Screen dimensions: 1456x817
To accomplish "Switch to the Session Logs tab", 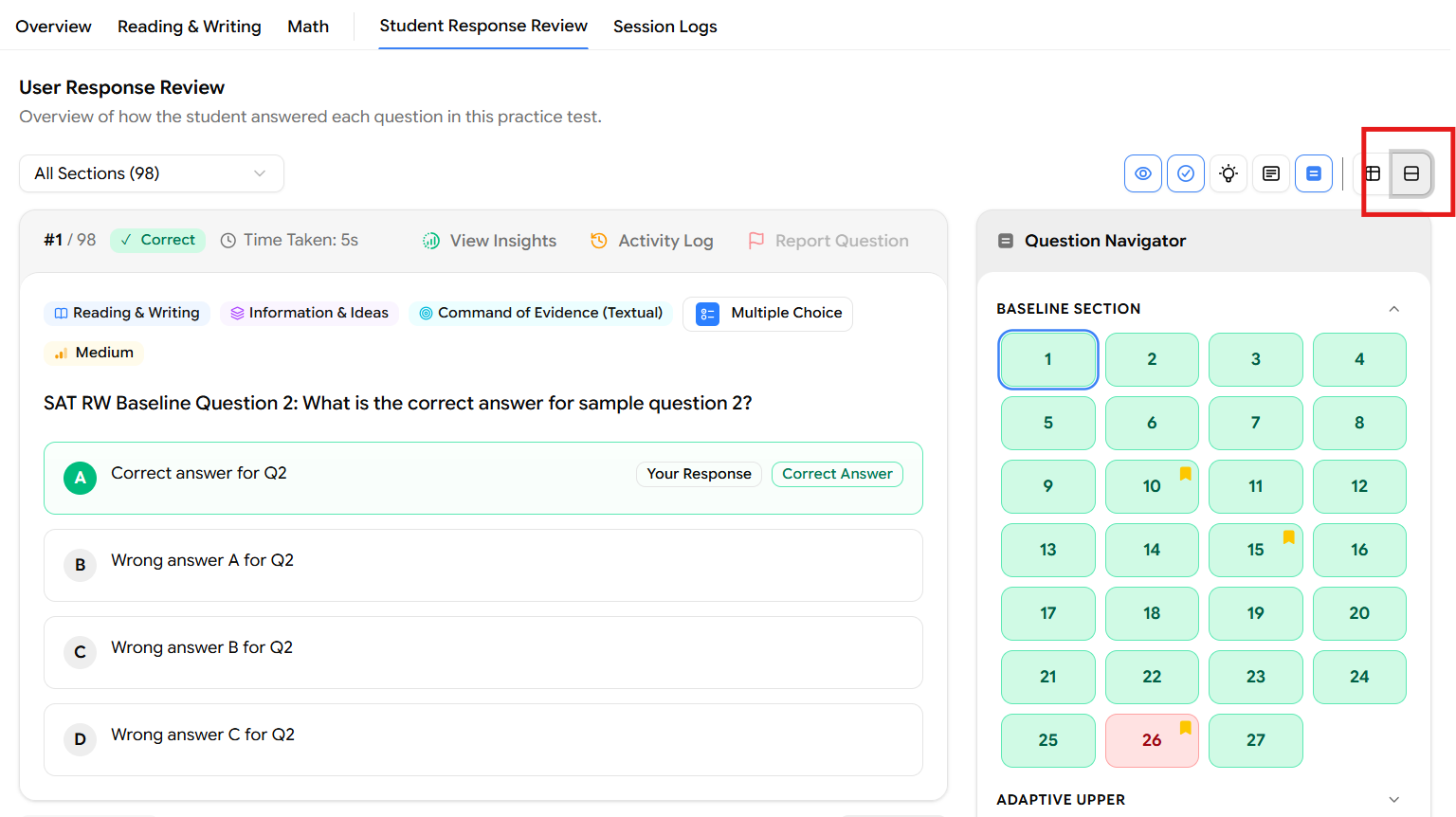I will [x=664, y=27].
